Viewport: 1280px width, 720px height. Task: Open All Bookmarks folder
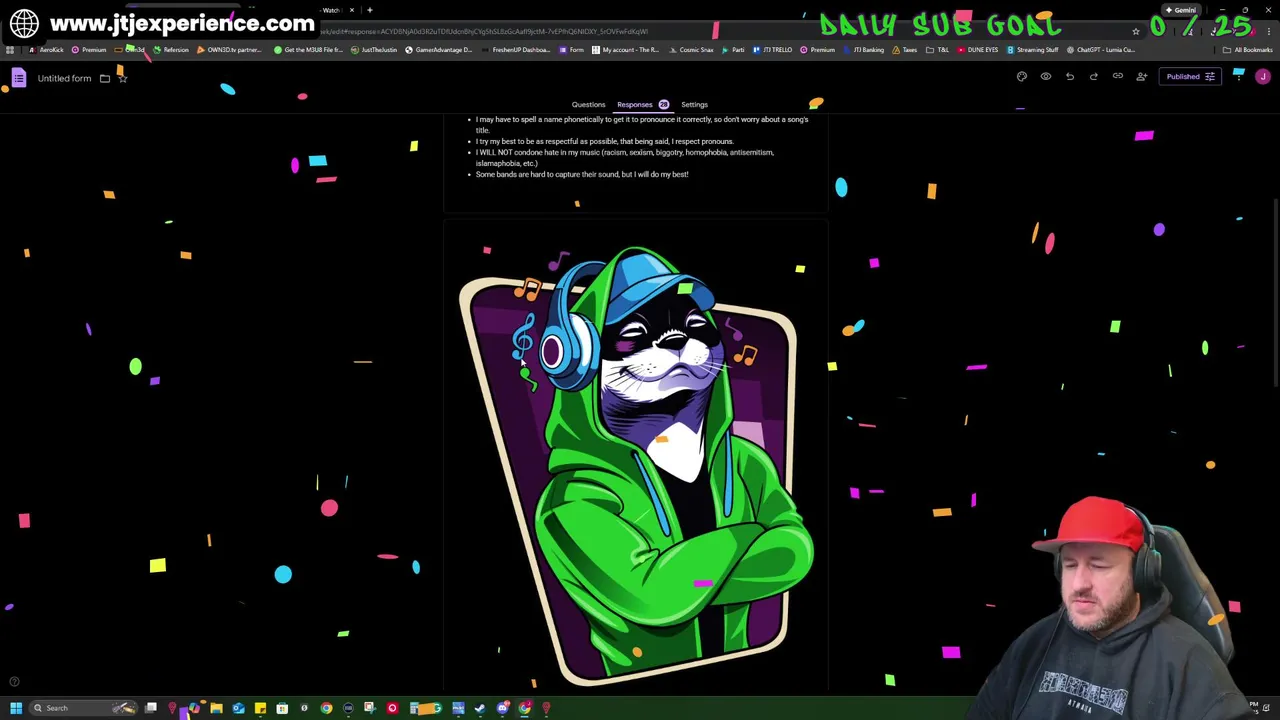point(1247,50)
